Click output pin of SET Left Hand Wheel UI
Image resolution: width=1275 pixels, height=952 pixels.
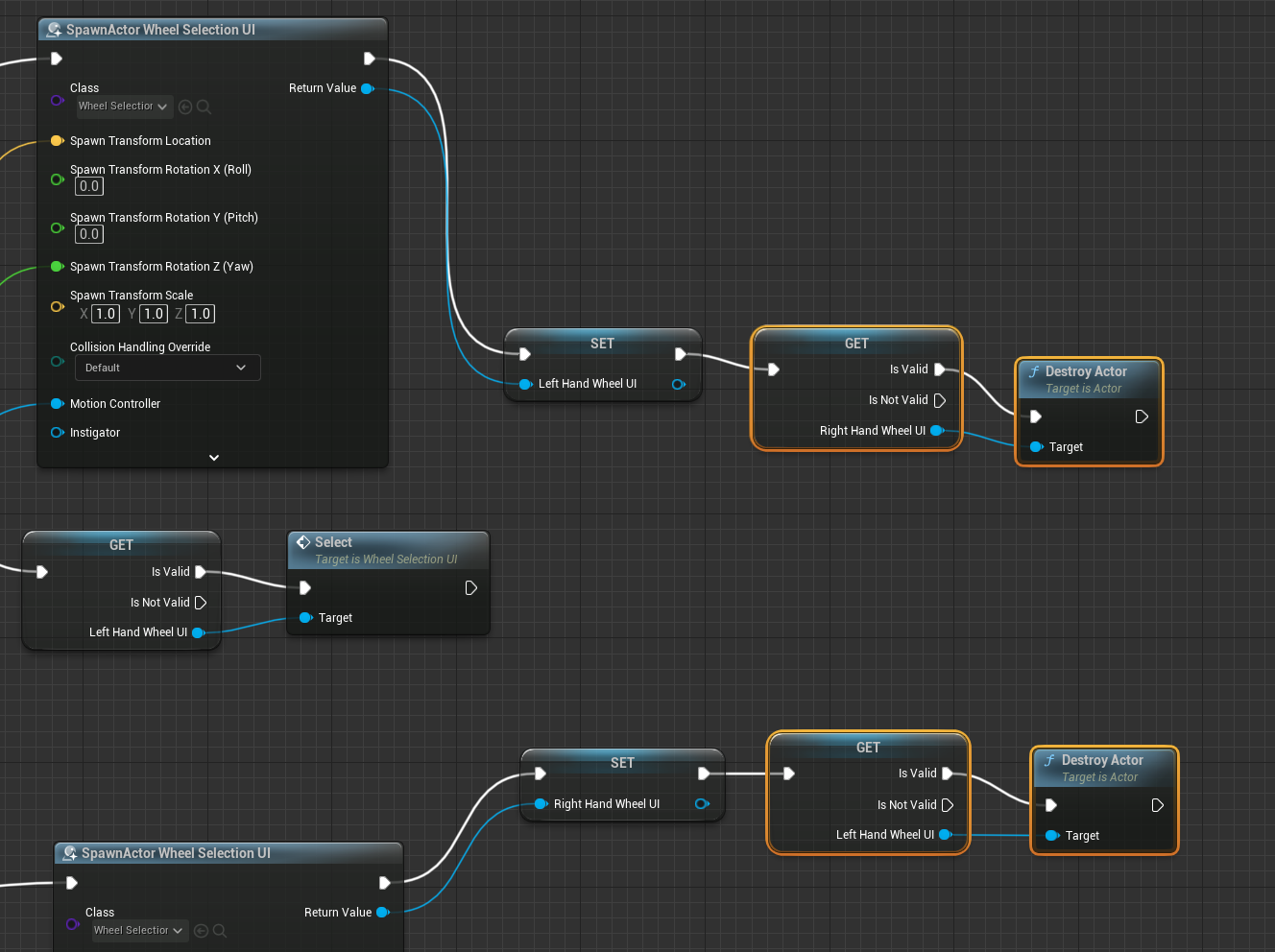(679, 384)
